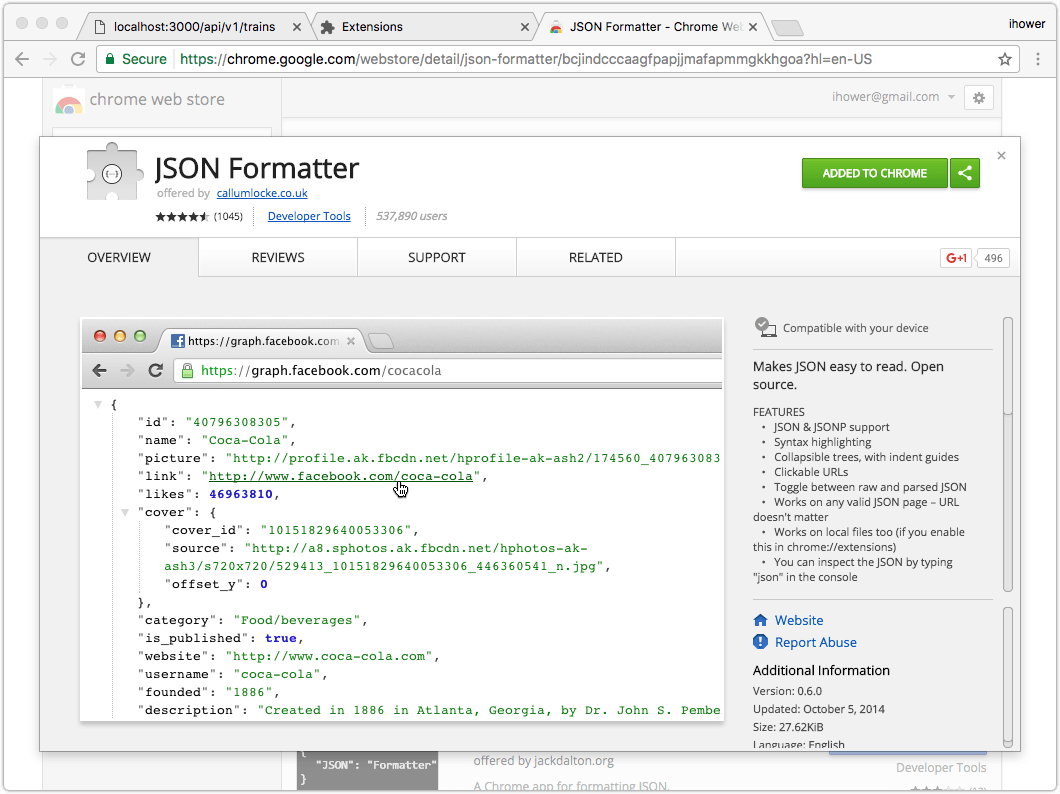Screen dimensions: 1060x794
Task: Click the (1045) ratings count
Action: point(228,216)
